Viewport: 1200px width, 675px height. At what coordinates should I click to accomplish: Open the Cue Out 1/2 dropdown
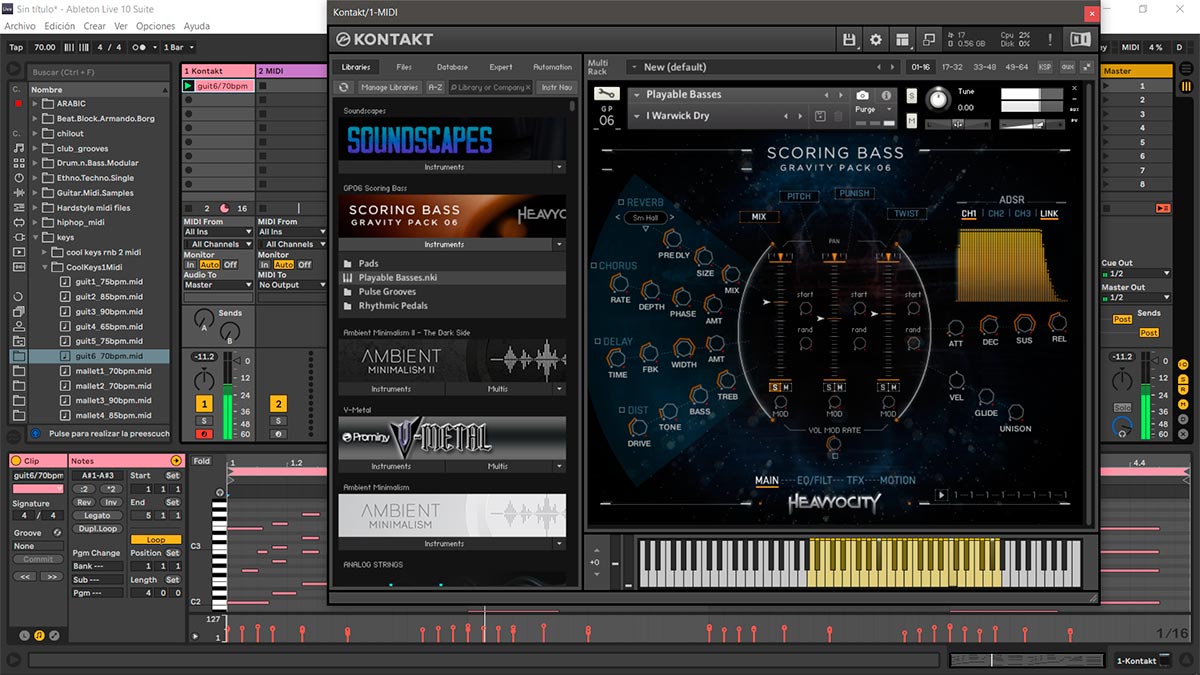pos(1136,273)
